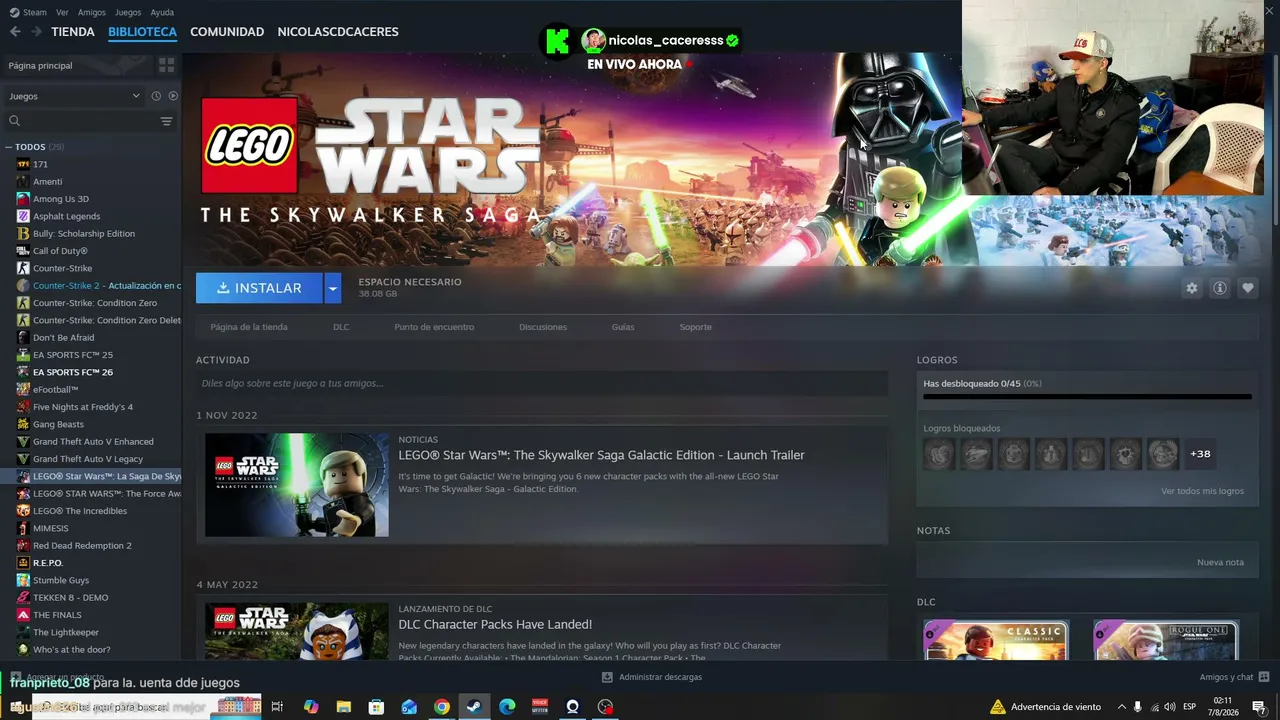Show hidden system tray icons chevron
The image size is (1280, 720).
(x=1121, y=707)
